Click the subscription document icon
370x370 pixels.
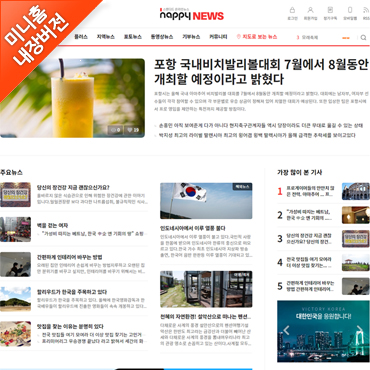pos(330,10)
